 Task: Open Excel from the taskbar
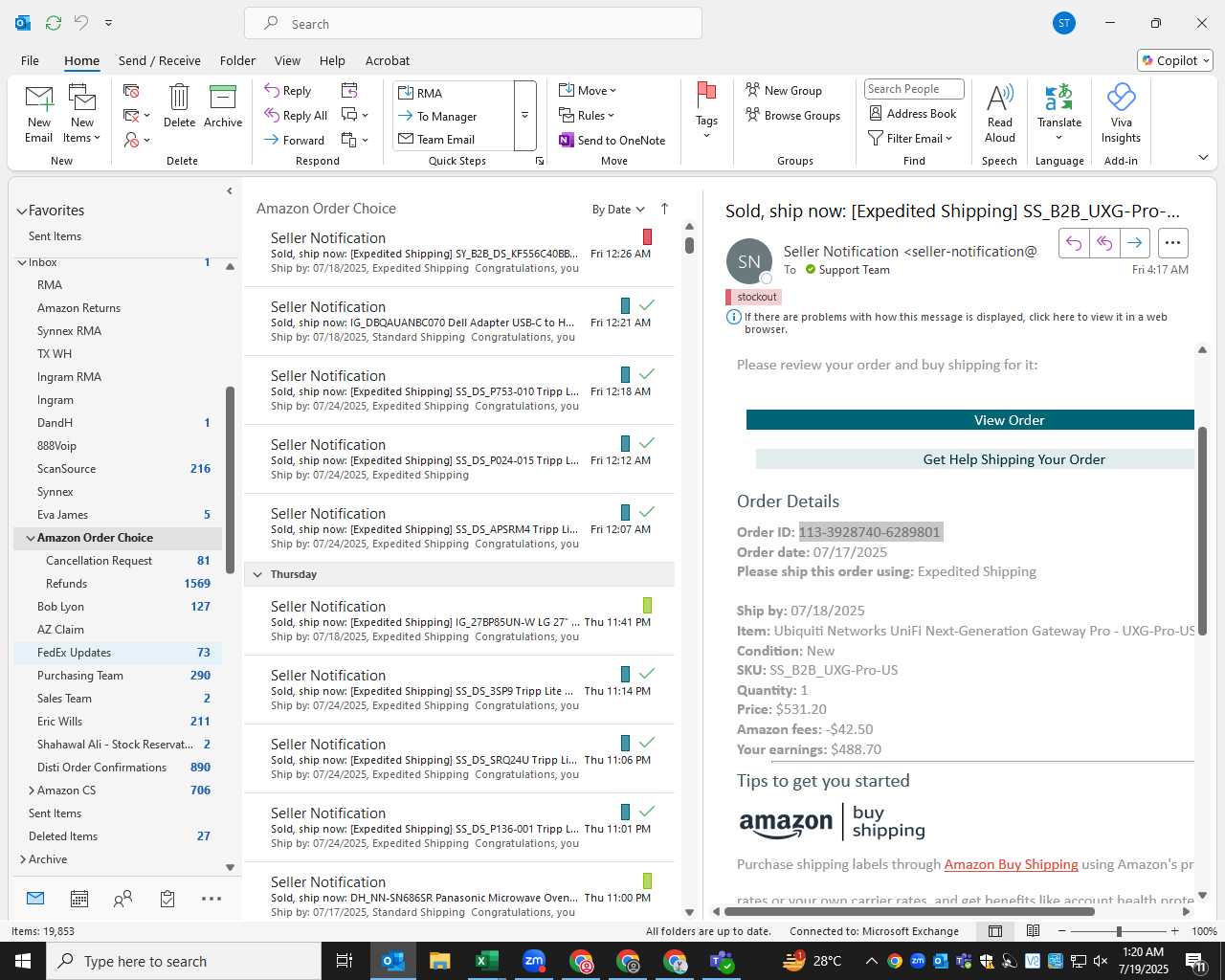[x=486, y=961]
